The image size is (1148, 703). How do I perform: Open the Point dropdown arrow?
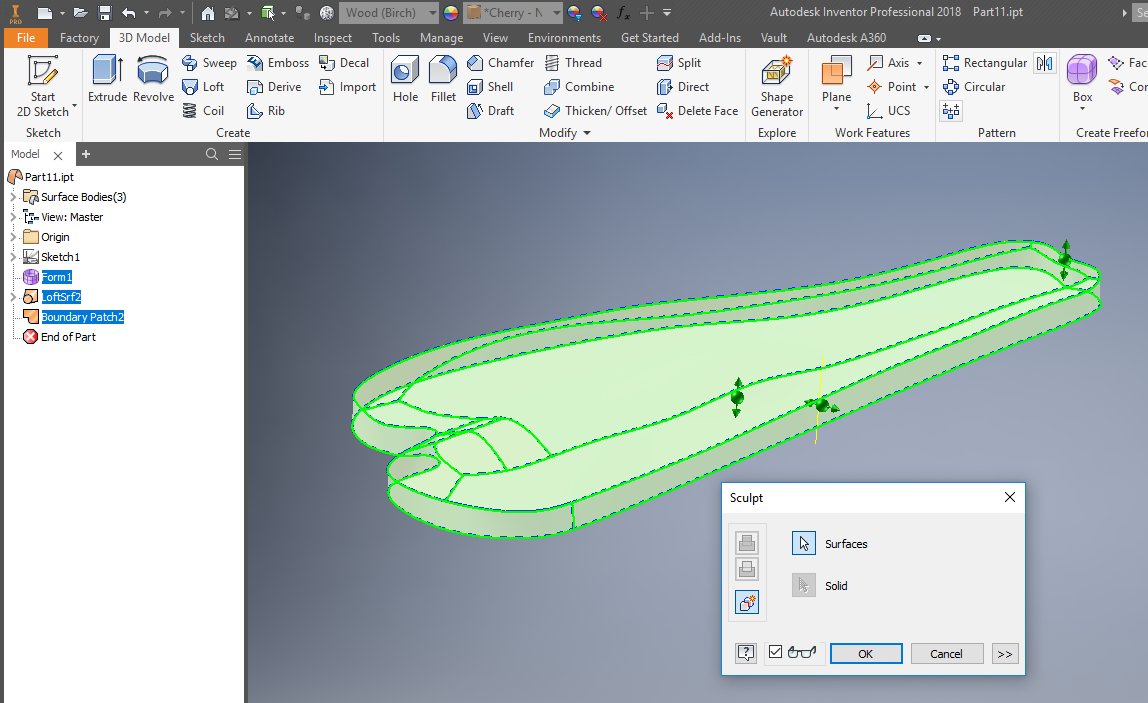click(x=926, y=87)
